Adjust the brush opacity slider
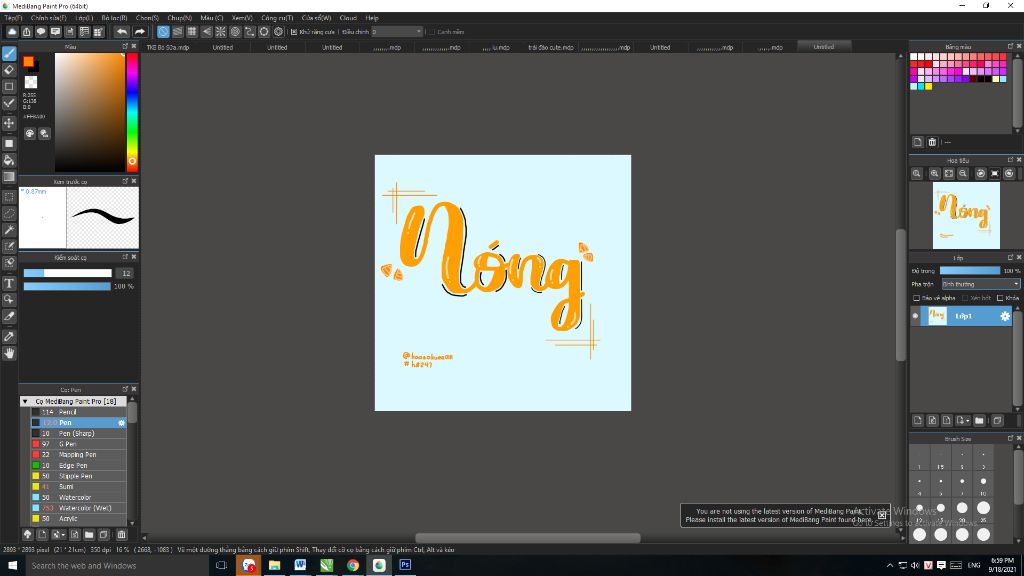The image size is (1024, 576). pyautogui.click(x=68, y=286)
